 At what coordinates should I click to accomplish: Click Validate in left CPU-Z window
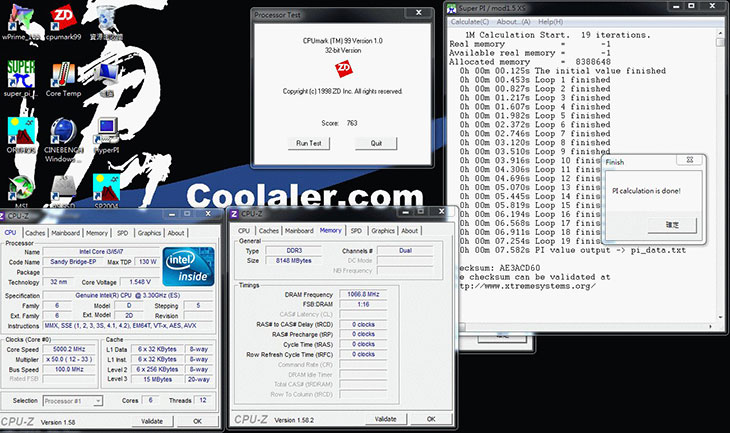click(x=152, y=421)
